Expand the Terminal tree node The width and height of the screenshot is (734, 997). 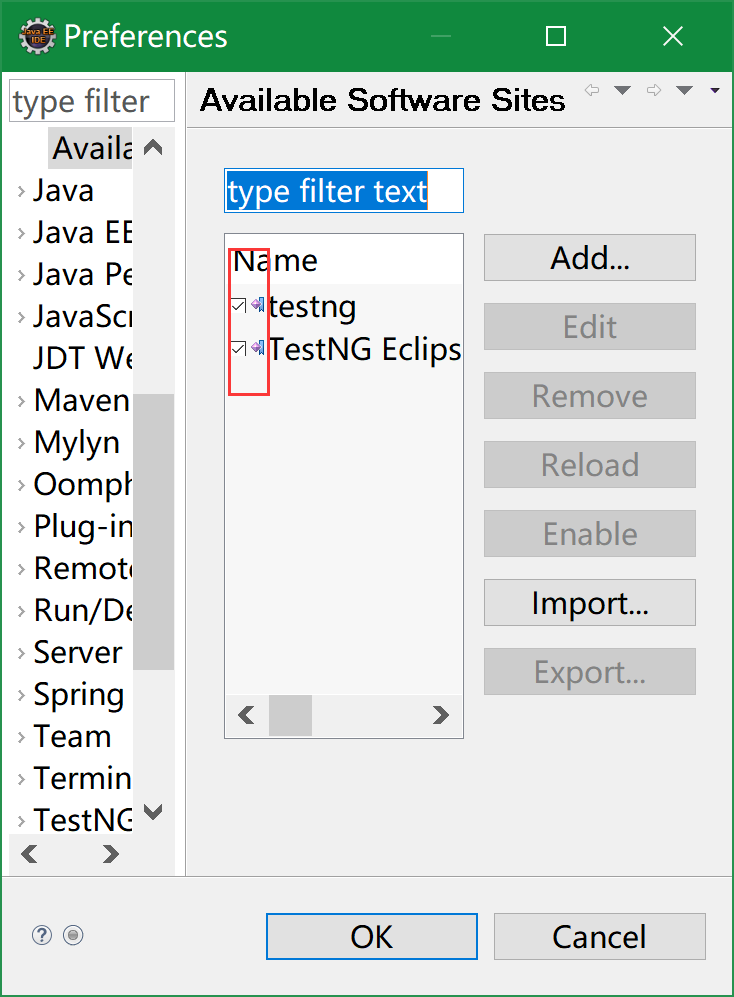(x=21, y=779)
